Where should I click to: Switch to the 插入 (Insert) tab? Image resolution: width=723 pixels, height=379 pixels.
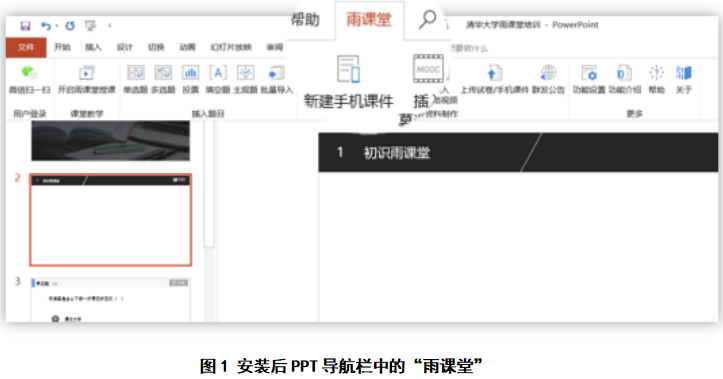(93, 47)
